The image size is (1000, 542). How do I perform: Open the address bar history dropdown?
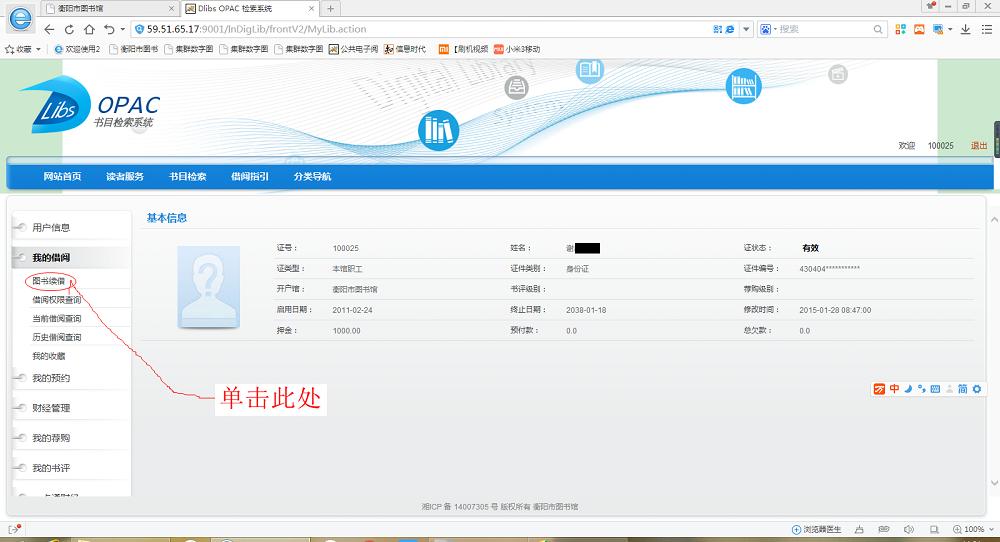pyautogui.click(x=746, y=29)
